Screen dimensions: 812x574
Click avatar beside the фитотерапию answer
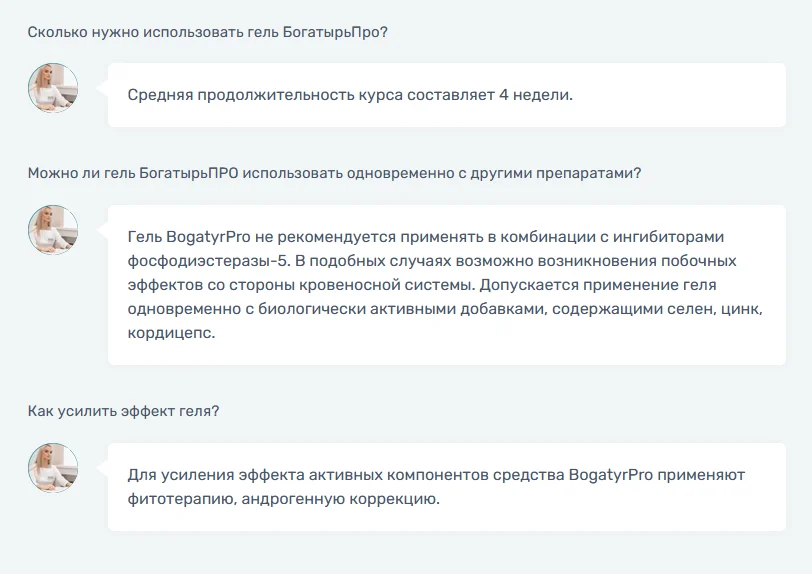click(53, 468)
